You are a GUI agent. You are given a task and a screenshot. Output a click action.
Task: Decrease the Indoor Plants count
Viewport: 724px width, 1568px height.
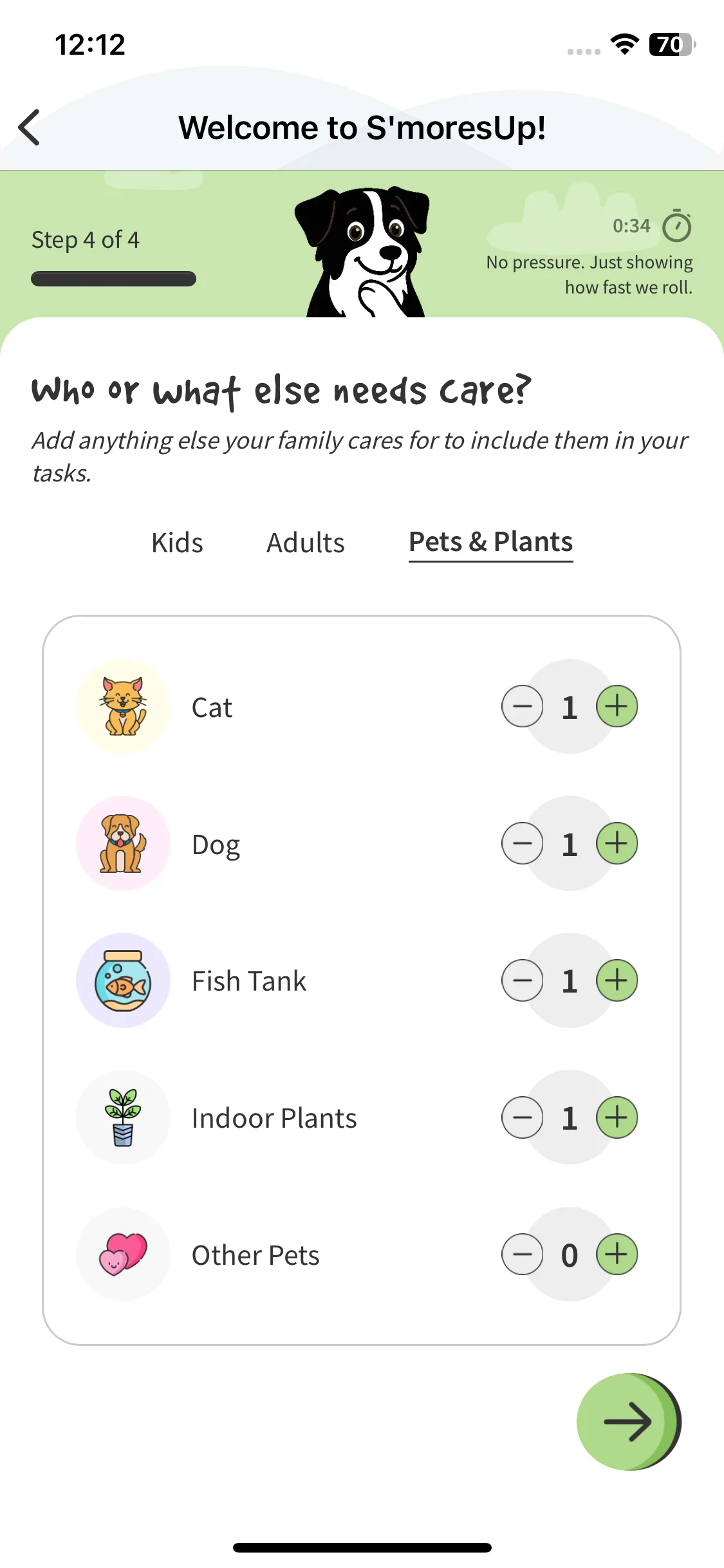523,1117
